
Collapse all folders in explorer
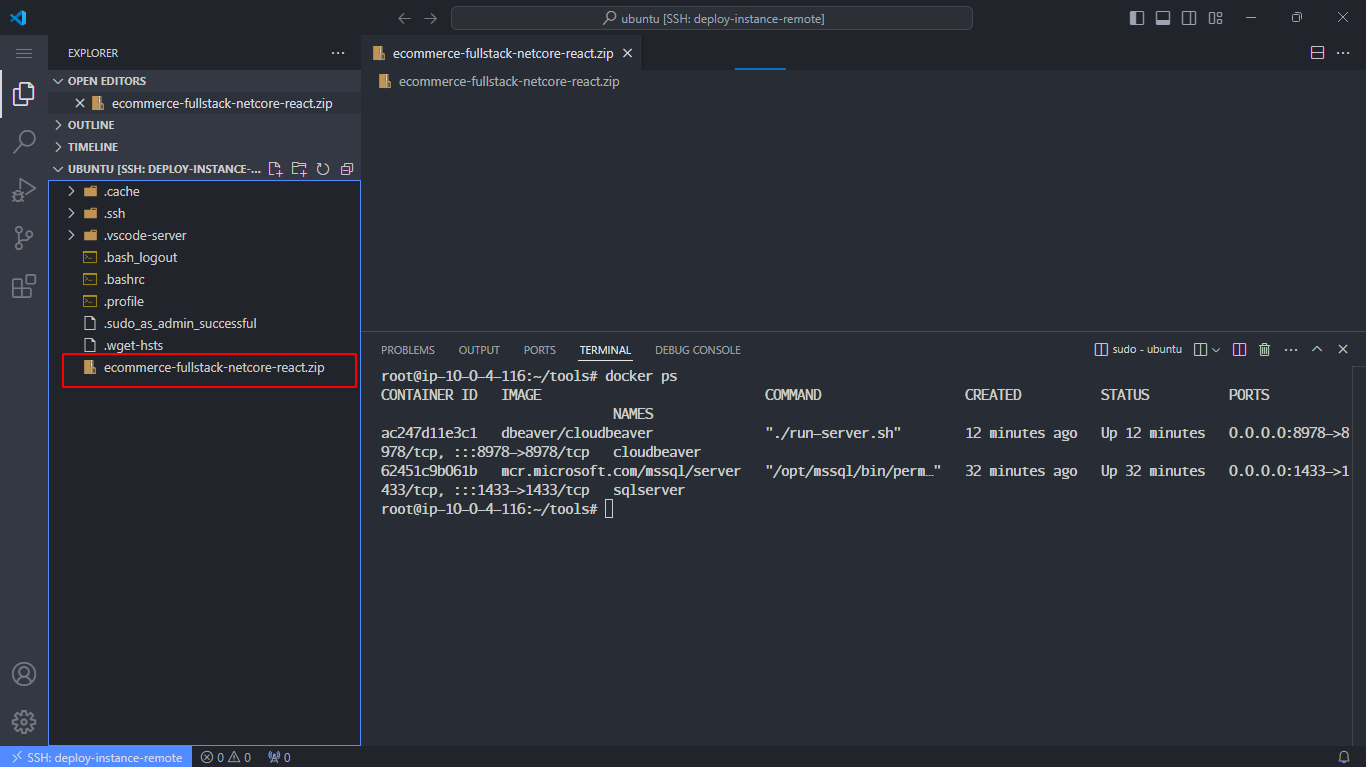click(347, 169)
